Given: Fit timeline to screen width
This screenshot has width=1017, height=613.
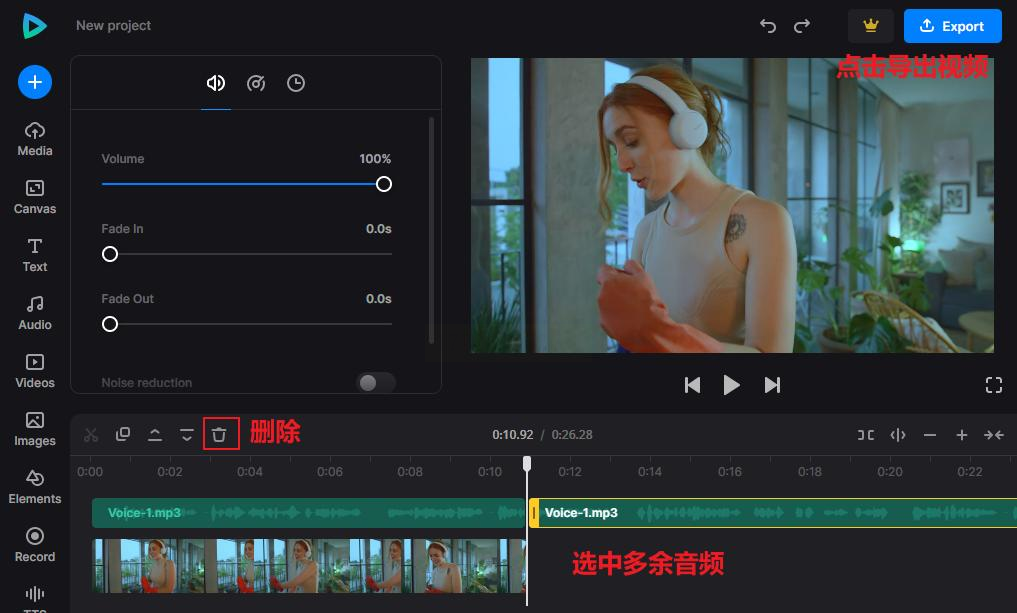Looking at the screenshot, I should 994,435.
